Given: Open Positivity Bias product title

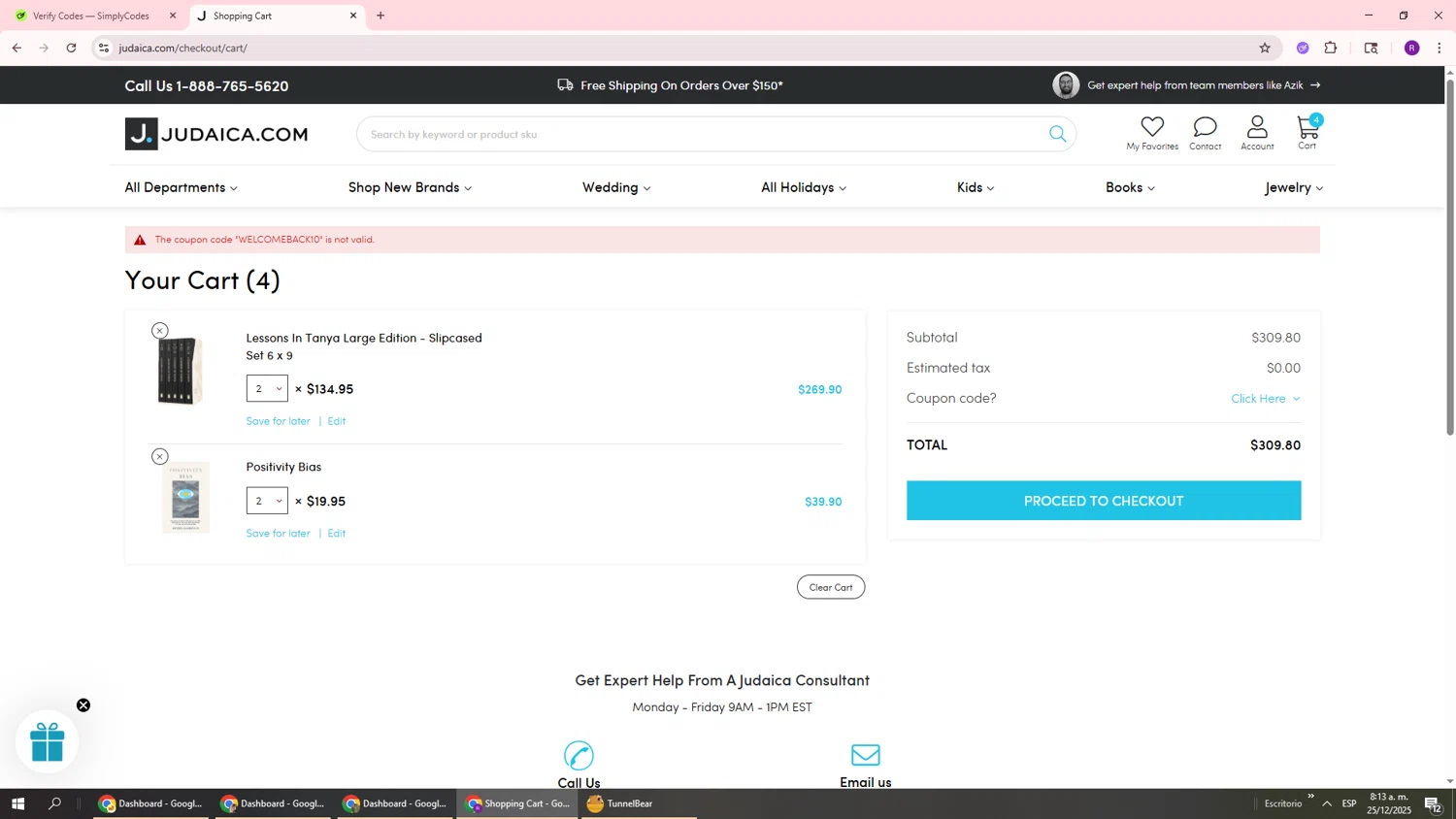Looking at the screenshot, I should 283,467.
